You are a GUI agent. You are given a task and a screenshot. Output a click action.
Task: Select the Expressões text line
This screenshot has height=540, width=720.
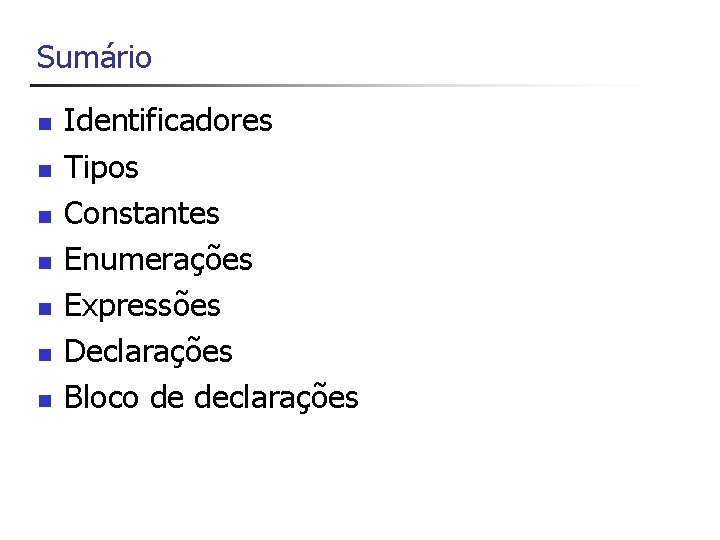142,306
